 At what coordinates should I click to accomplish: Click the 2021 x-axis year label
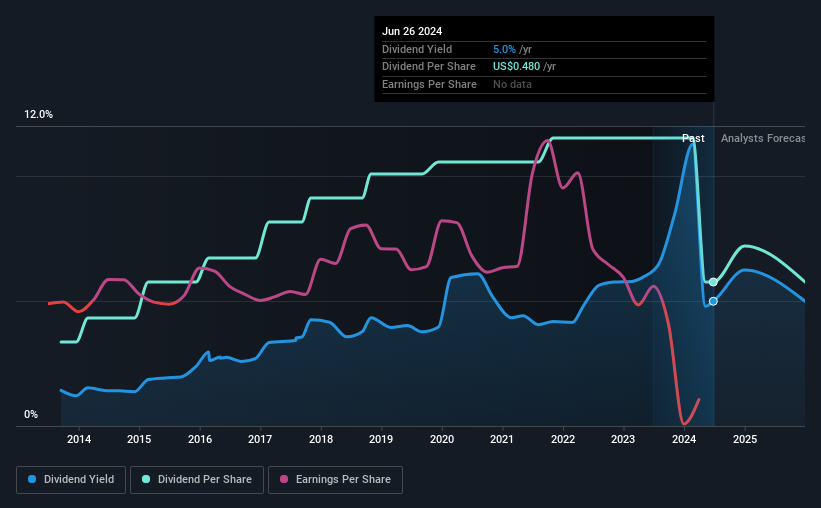[502, 439]
